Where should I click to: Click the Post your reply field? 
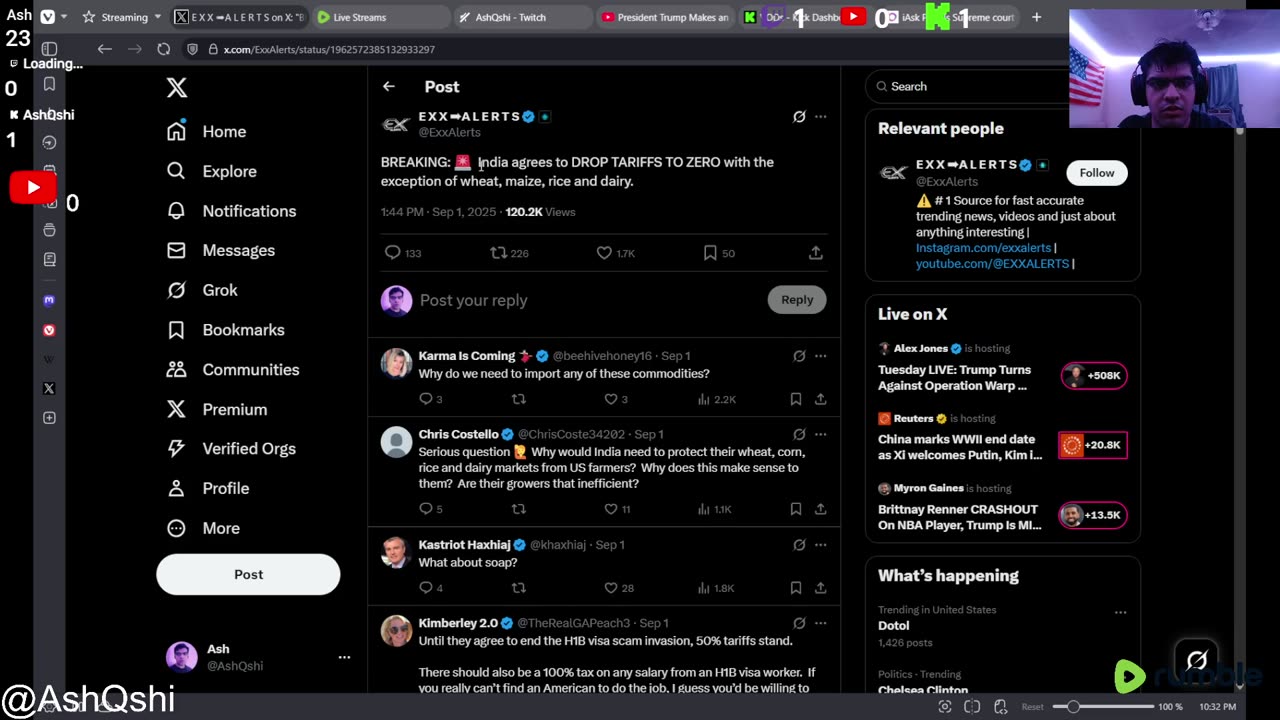coord(585,300)
